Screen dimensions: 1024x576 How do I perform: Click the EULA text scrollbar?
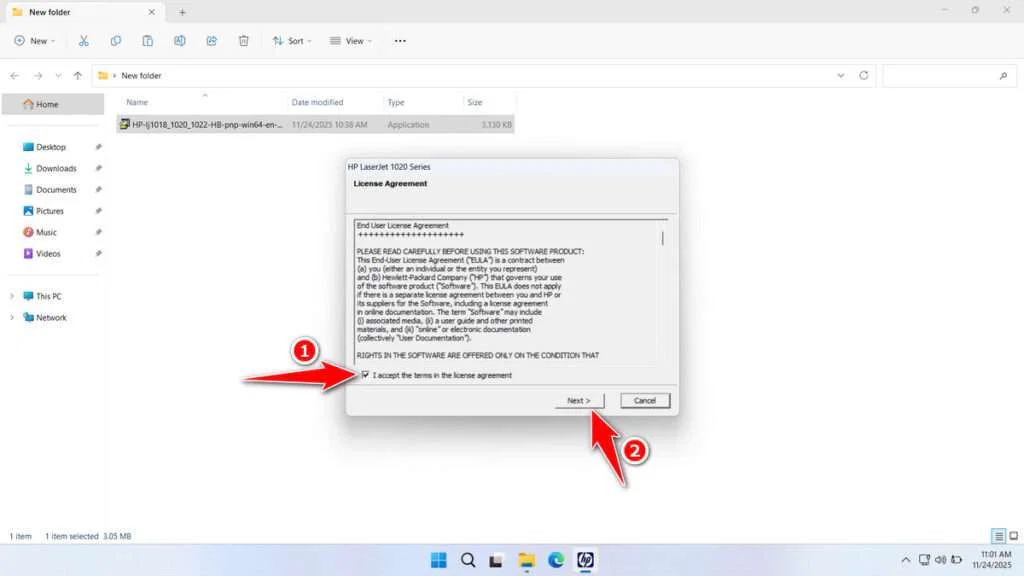coord(661,237)
